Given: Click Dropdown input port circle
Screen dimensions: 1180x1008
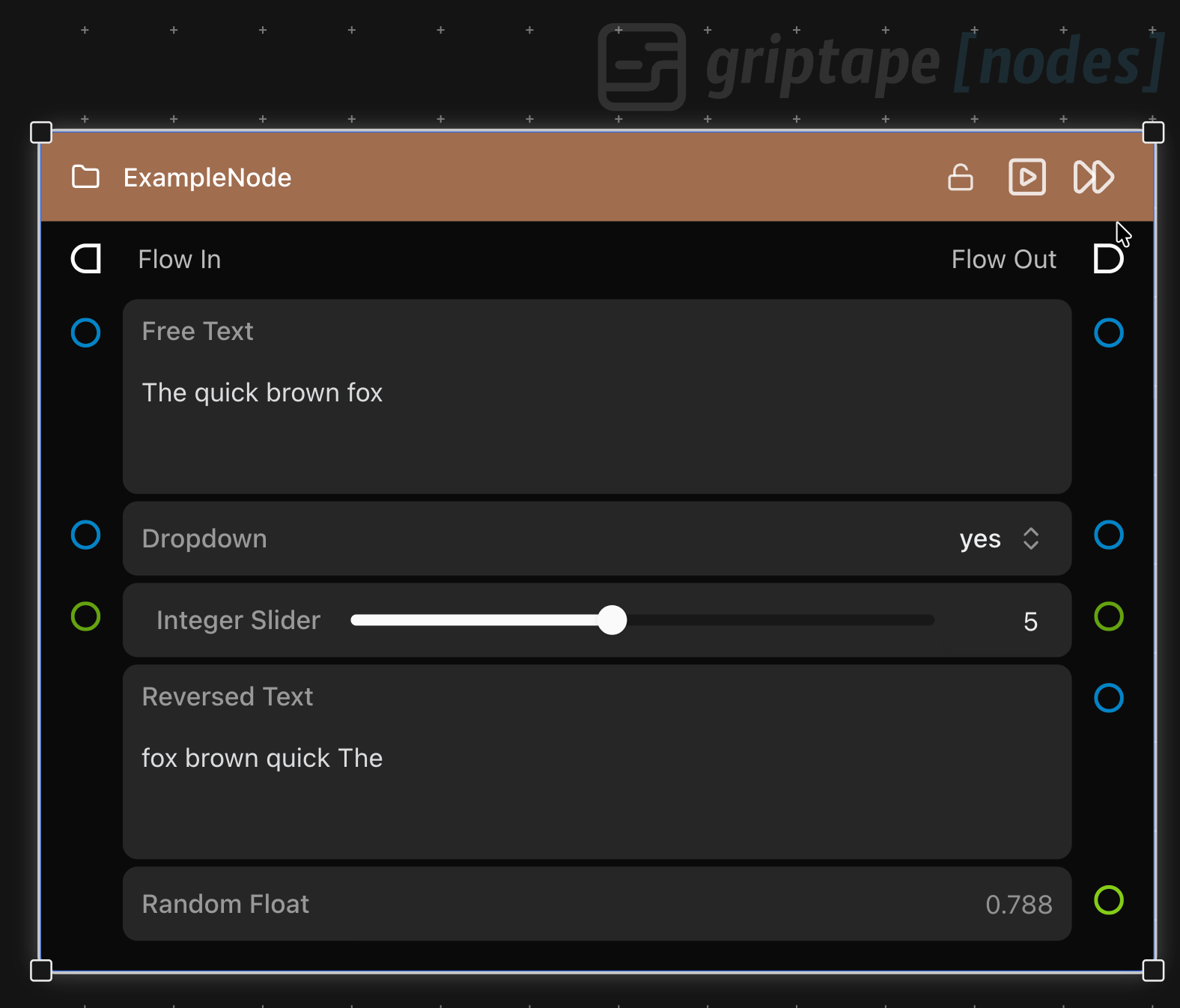Looking at the screenshot, I should (86, 535).
